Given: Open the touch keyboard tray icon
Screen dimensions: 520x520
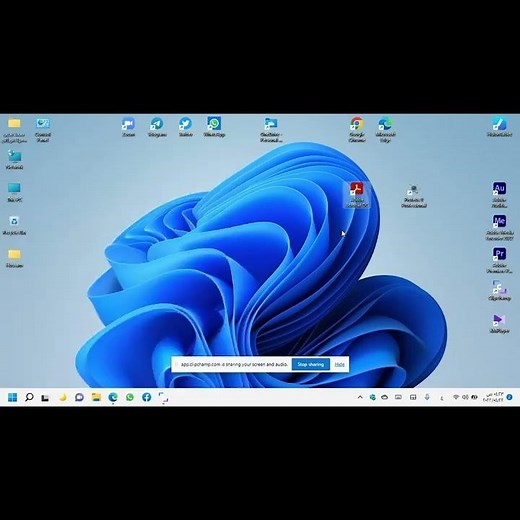Looking at the screenshot, I should pyautogui.click(x=398, y=397).
